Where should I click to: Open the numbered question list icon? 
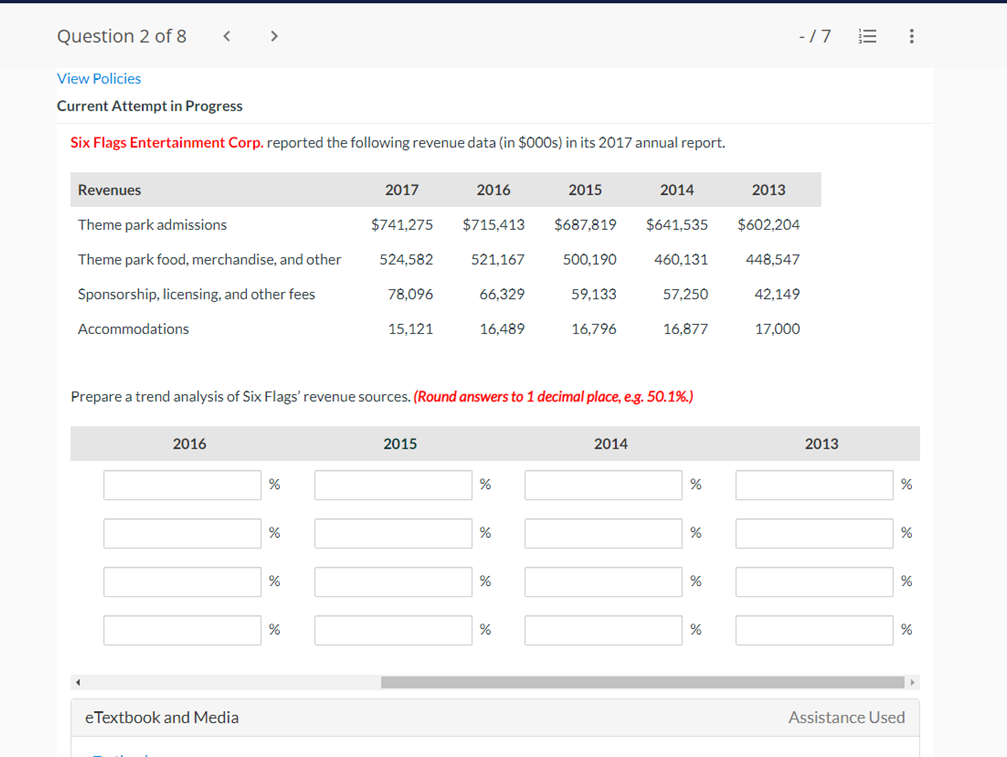866,35
